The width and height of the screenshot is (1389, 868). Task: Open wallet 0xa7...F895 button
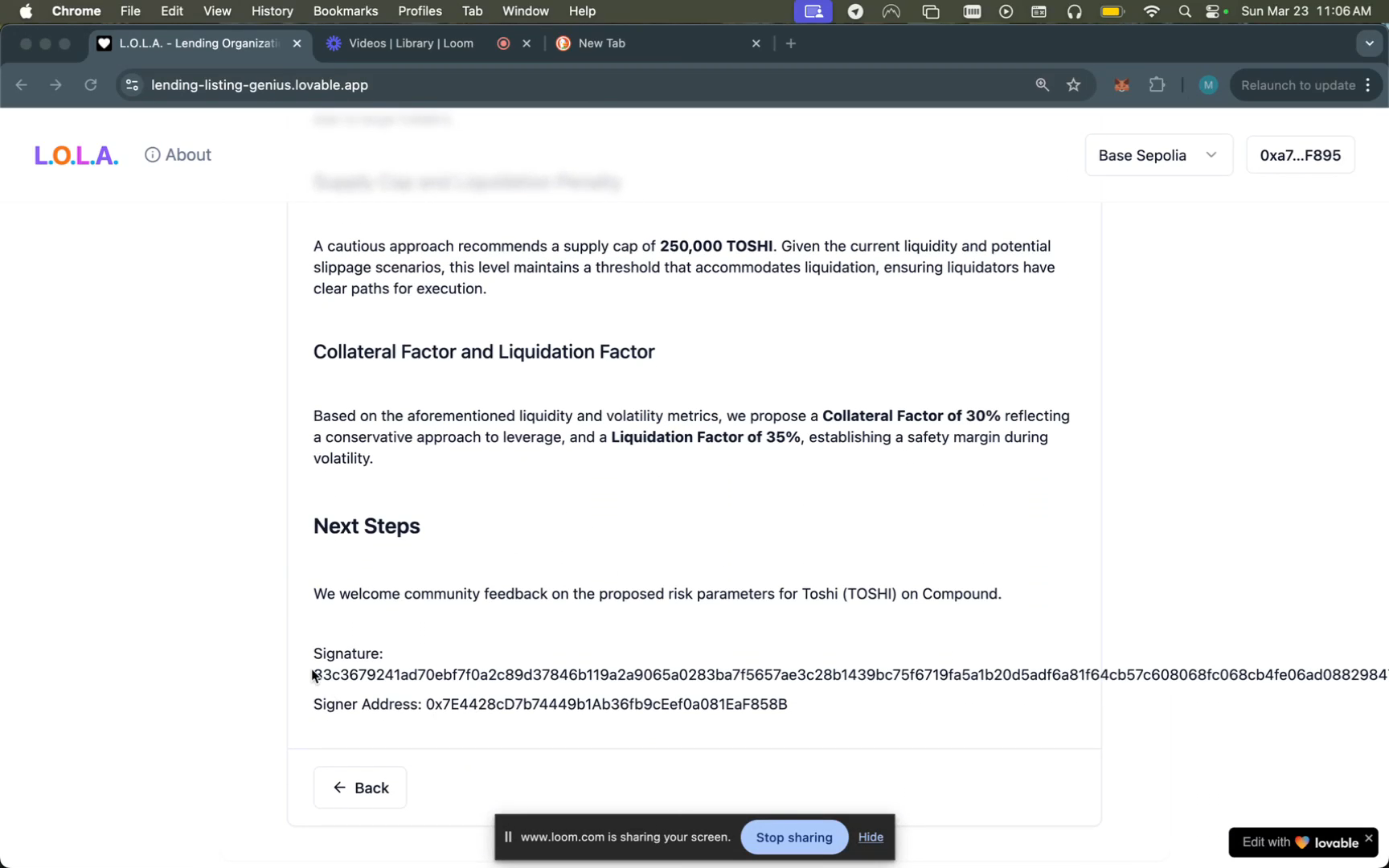[1300, 155]
